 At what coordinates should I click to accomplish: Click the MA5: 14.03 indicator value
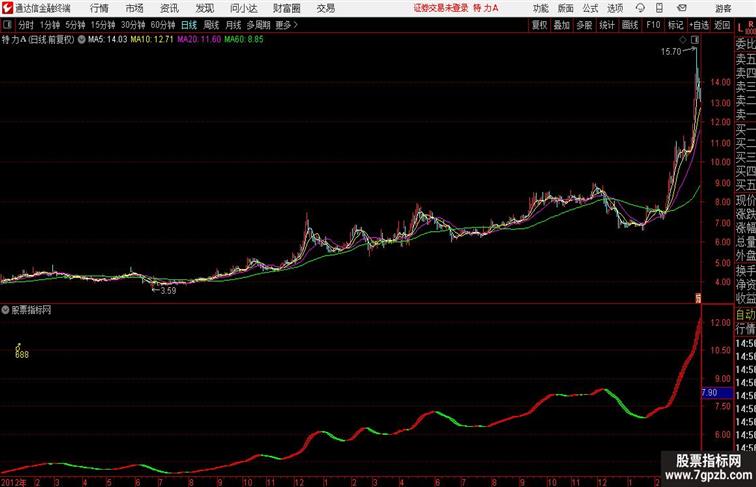pyautogui.click(x=107, y=40)
